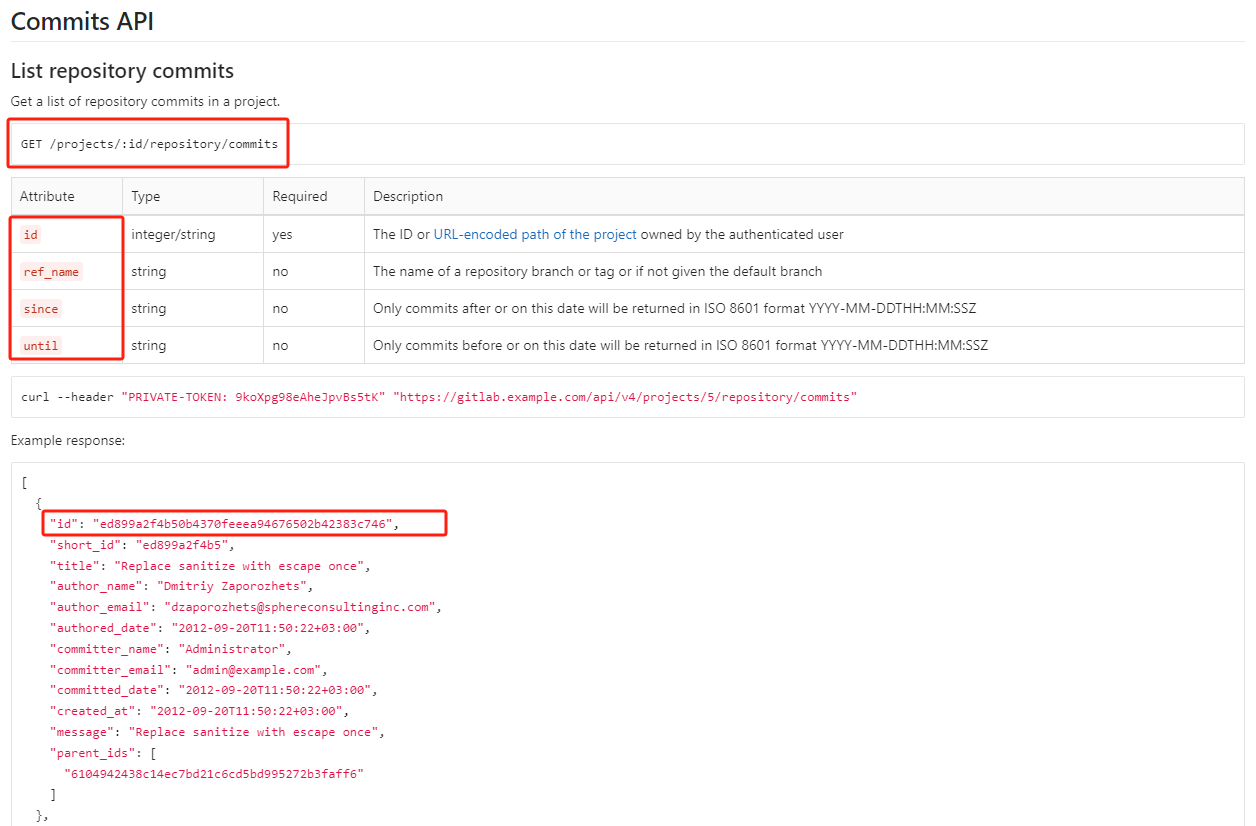The width and height of the screenshot is (1256, 826).
Task: Click the "committer_email" admin@example.com line
Action: (189, 670)
